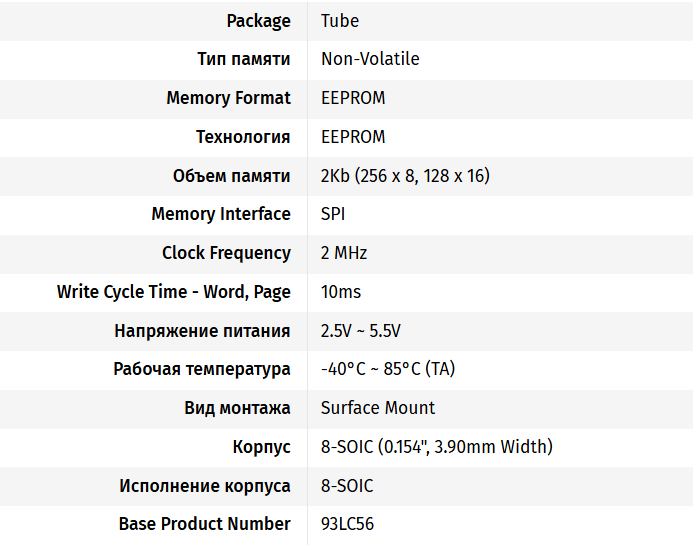Click the "Memory Format" label

228,98
